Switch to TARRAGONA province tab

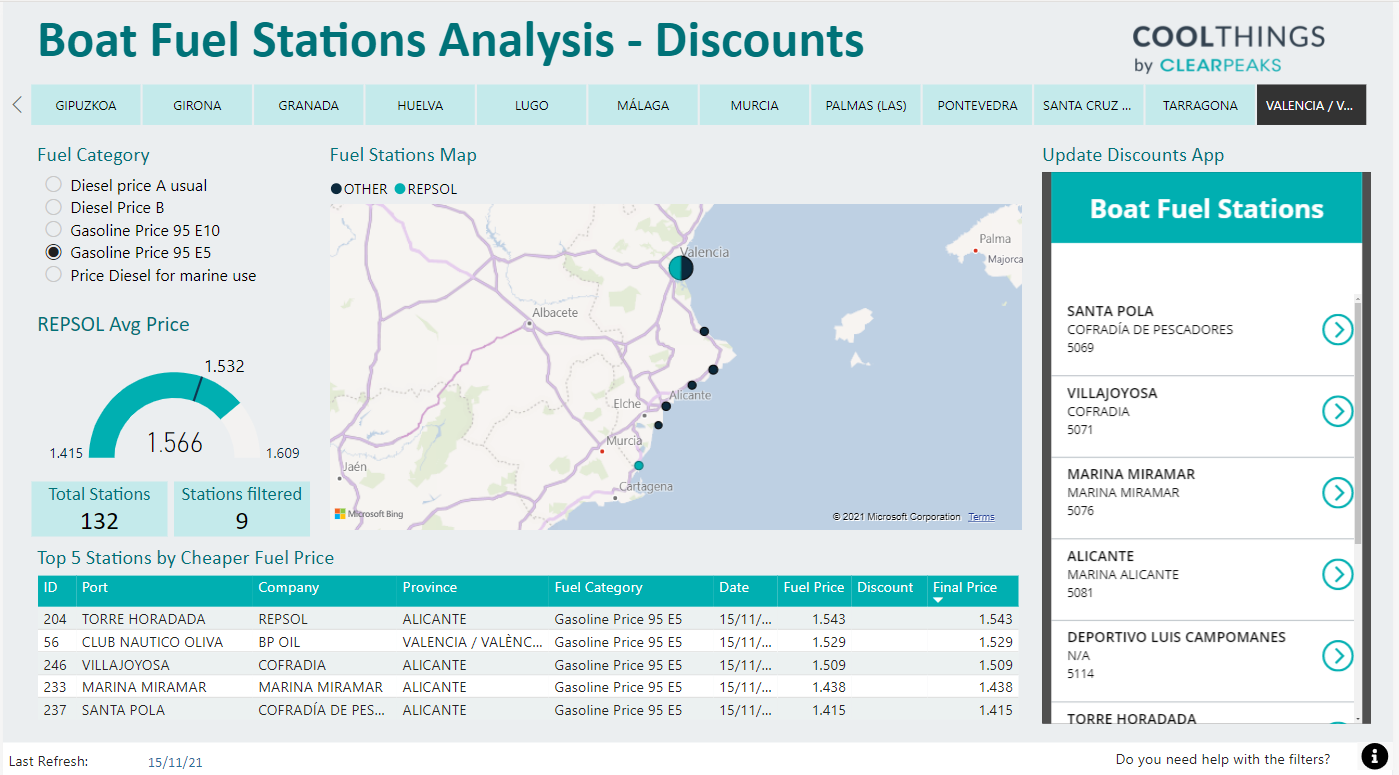pyautogui.click(x=1200, y=105)
